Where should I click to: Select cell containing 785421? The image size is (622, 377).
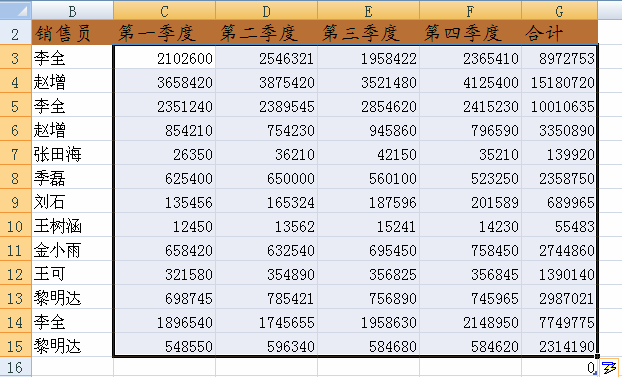tap(266, 297)
